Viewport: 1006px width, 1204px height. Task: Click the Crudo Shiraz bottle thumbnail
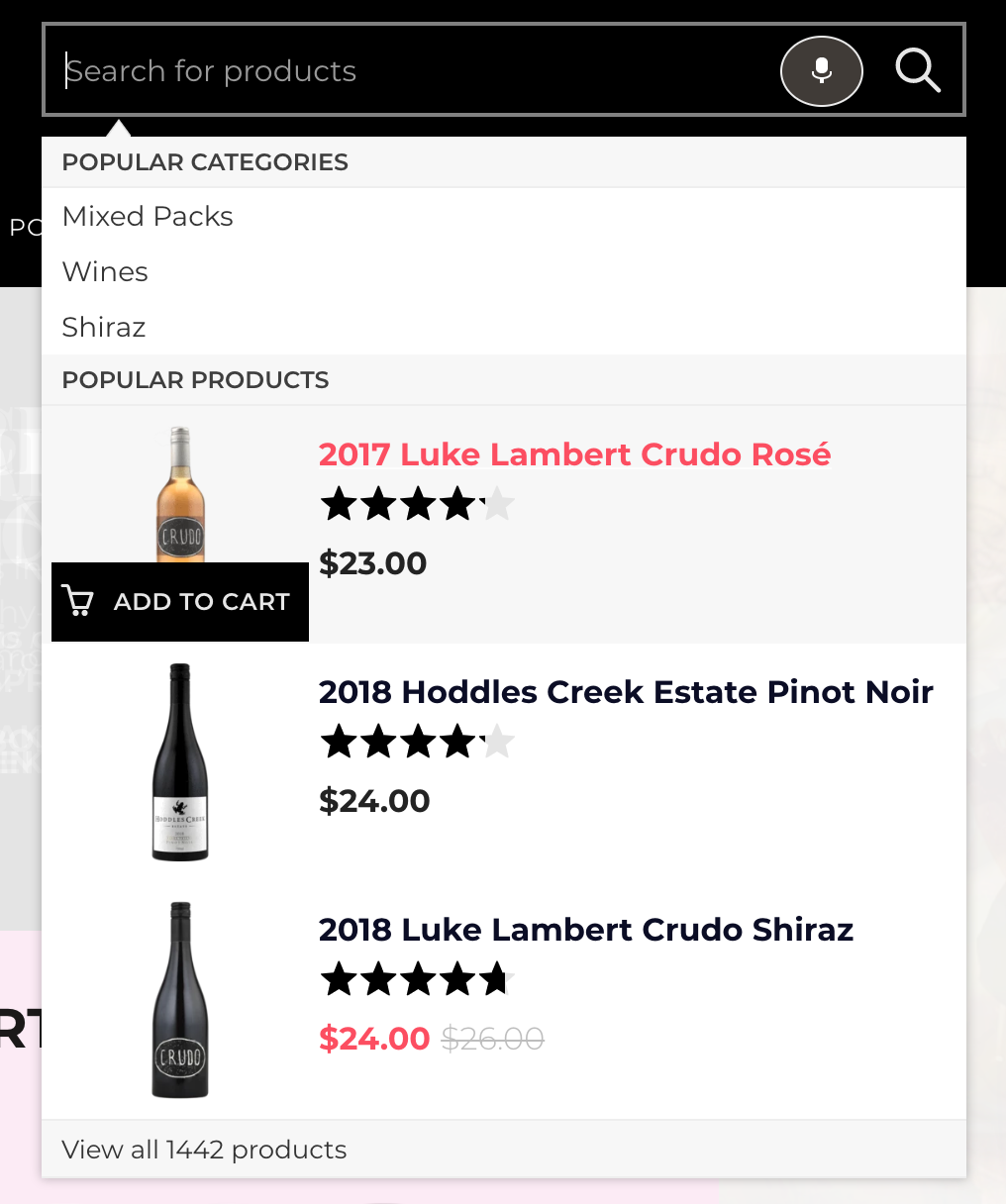pyautogui.click(x=180, y=1000)
